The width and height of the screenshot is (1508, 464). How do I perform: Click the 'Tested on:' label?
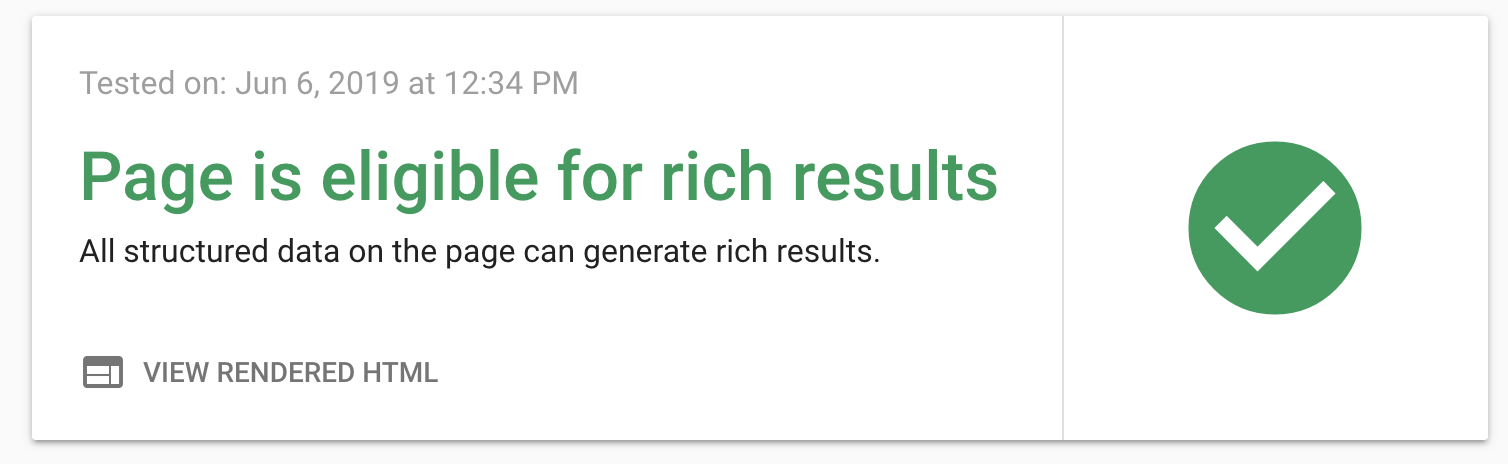click(x=154, y=83)
